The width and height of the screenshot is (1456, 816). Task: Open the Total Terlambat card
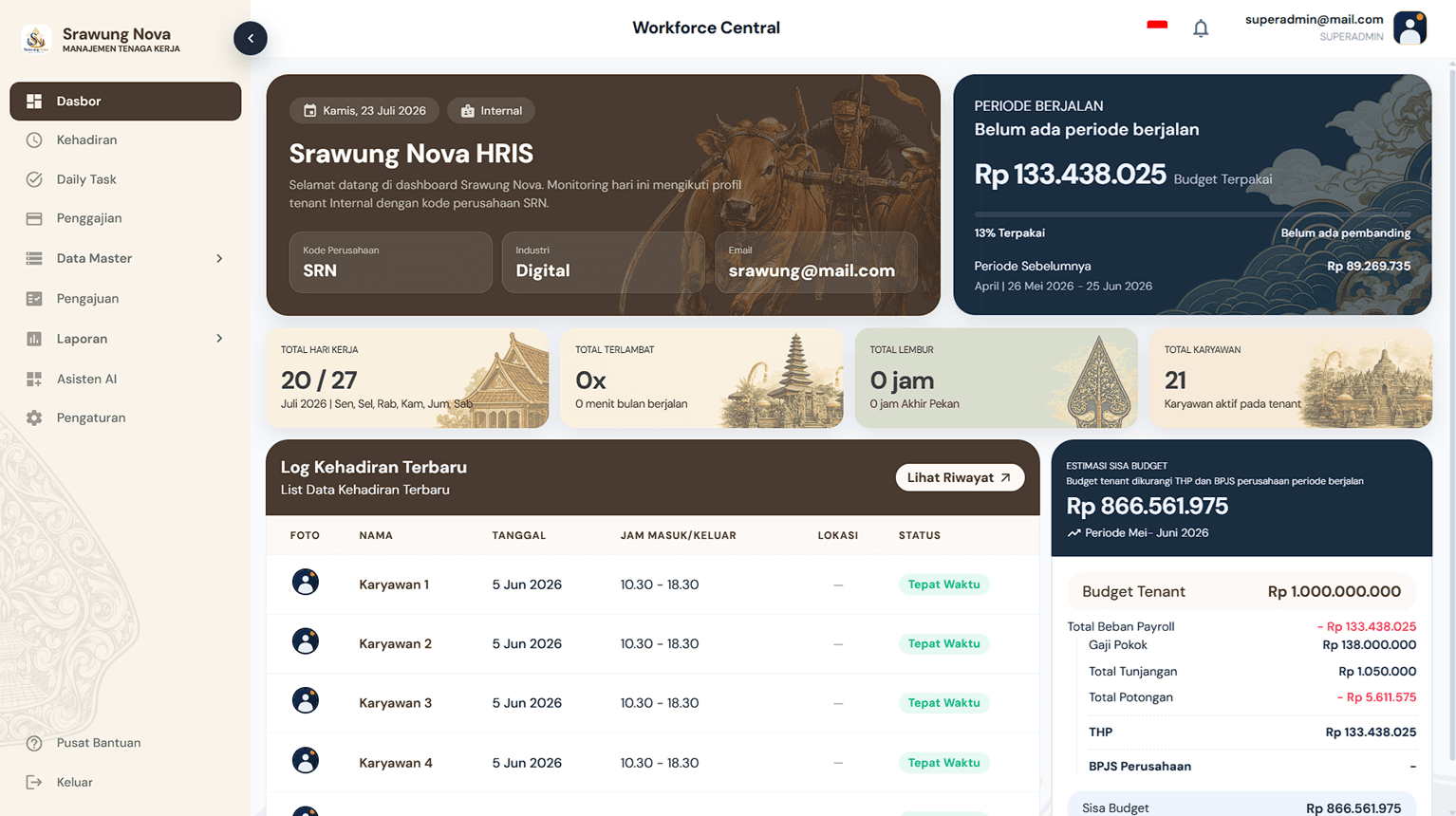tap(701, 379)
